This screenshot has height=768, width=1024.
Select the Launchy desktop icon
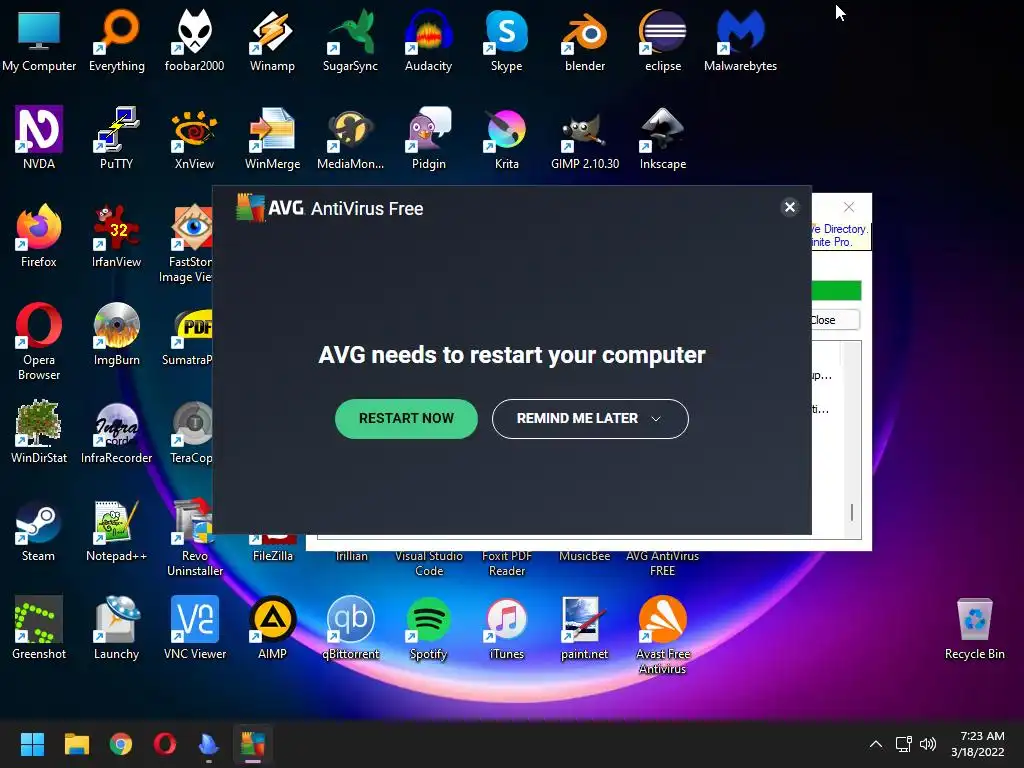[117, 628]
